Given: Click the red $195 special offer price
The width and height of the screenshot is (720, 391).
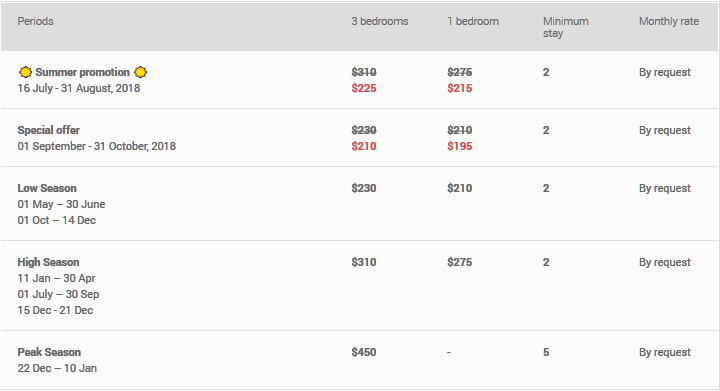Looking at the screenshot, I should pyautogui.click(x=460, y=146).
